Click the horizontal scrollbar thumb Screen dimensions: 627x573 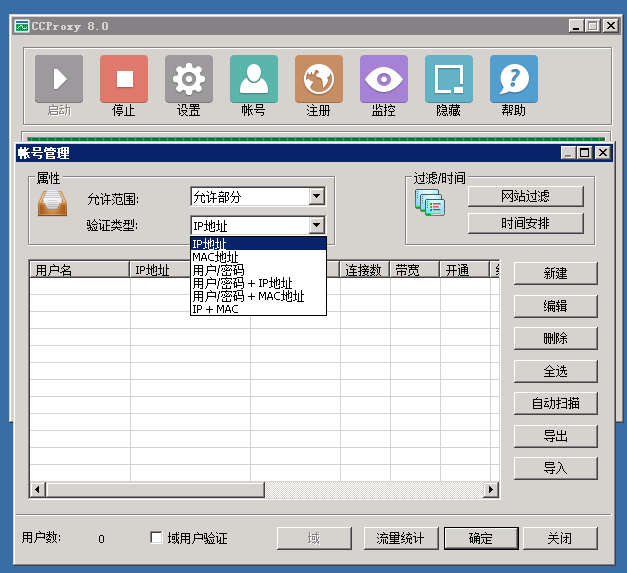(155, 489)
